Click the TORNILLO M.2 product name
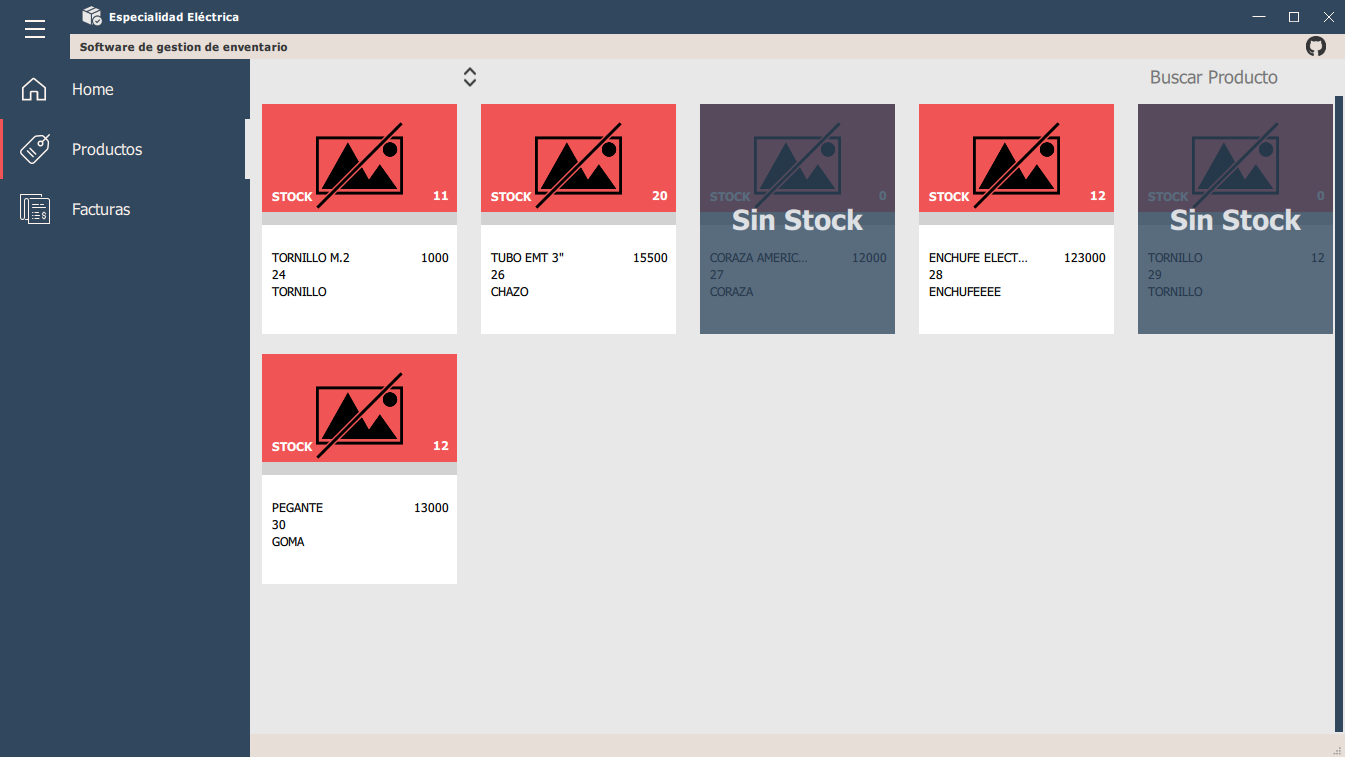Image resolution: width=1345 pixels, height=757 pixels. 311,258
